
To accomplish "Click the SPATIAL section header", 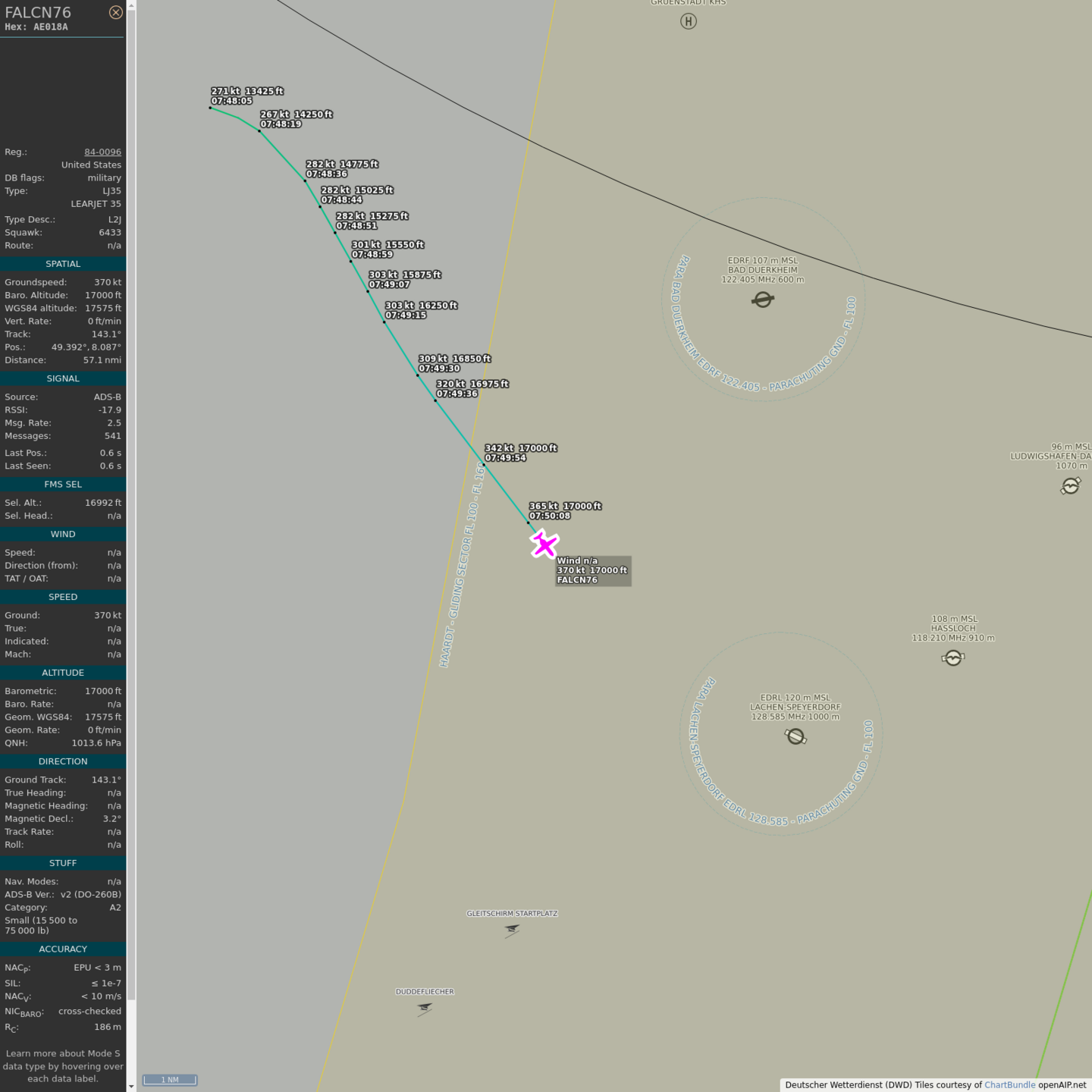I will tap(63, 264).
